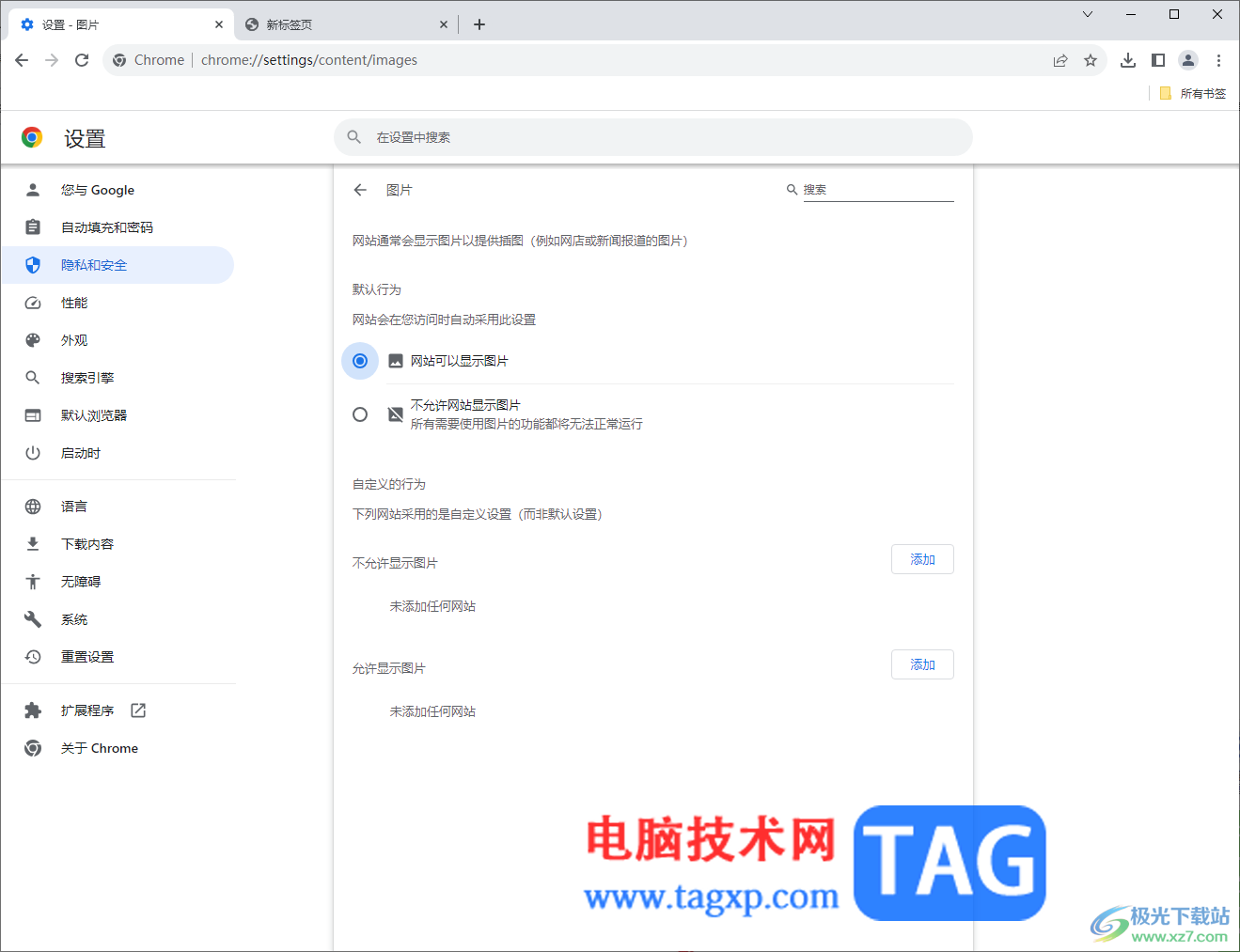
Task: Open 搜索引擎 settings section
Action: 118,378
